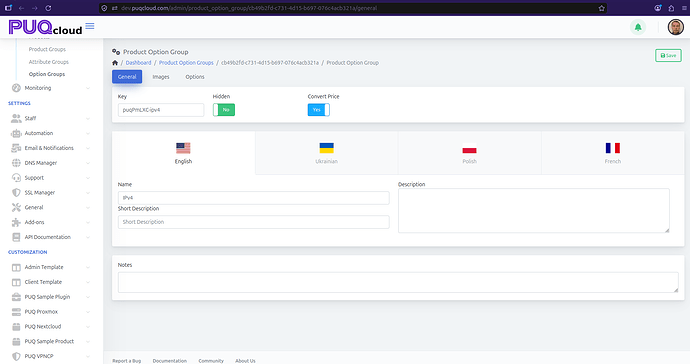Expand the API Documentation chevron
The width and height of the screenshot is (690, 364).
88,237
